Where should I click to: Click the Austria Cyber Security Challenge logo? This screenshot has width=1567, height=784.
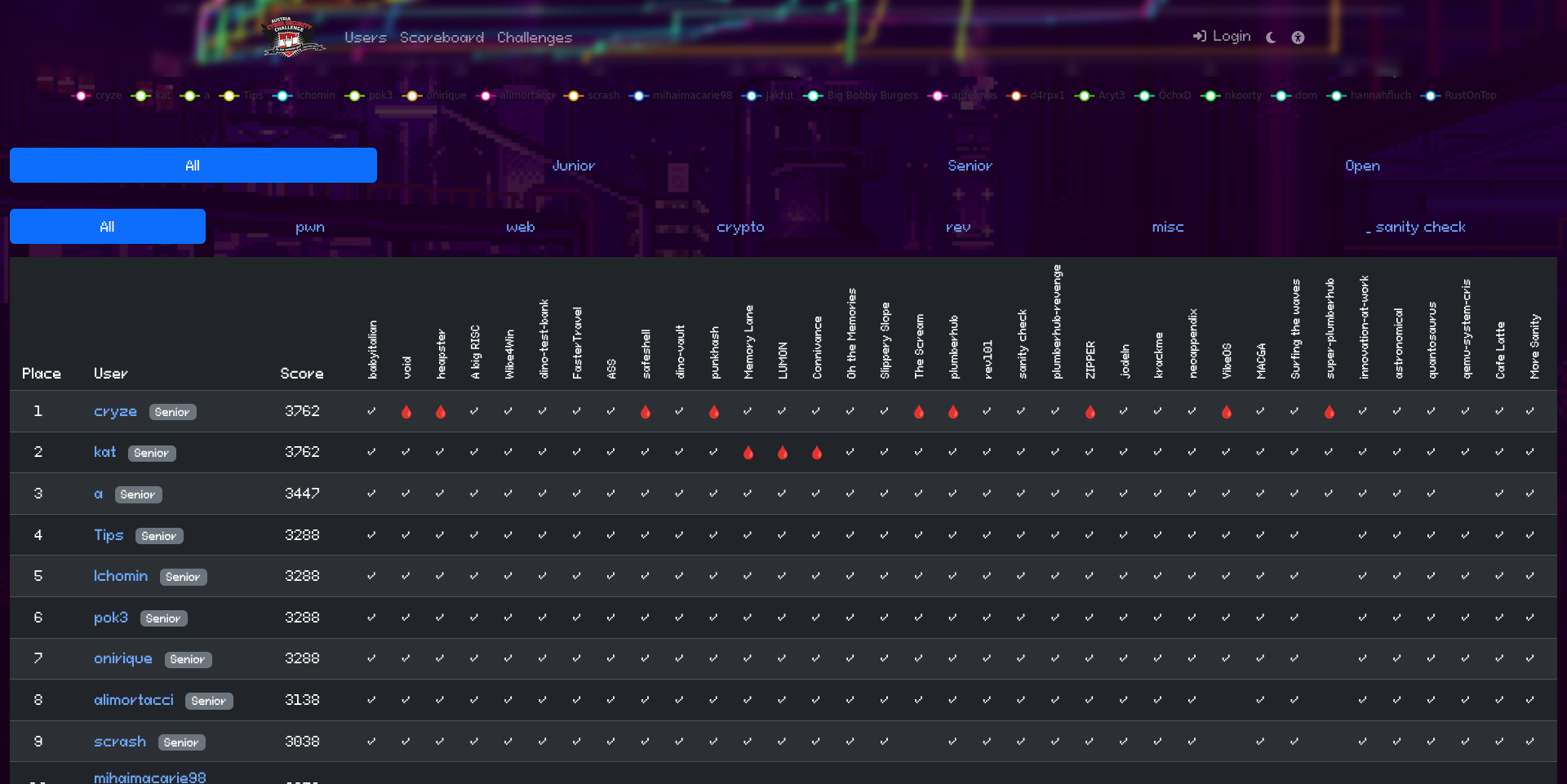pyautogui.click(x=292, y=36)
